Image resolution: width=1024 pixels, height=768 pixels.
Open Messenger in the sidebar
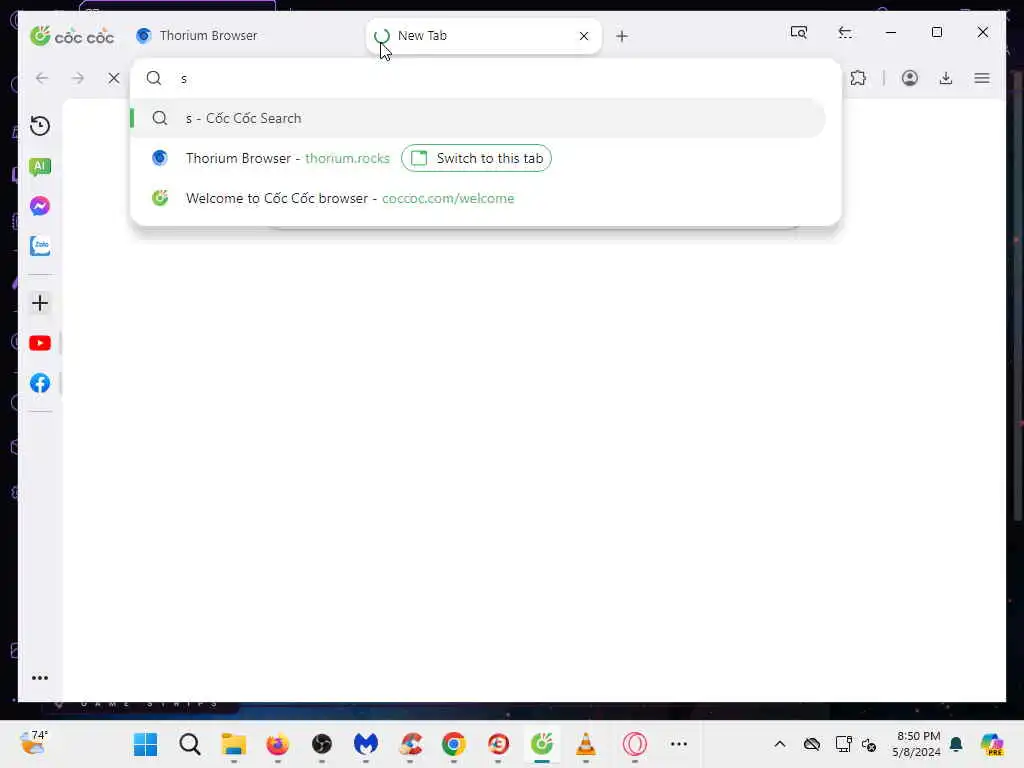pos(40,206)
